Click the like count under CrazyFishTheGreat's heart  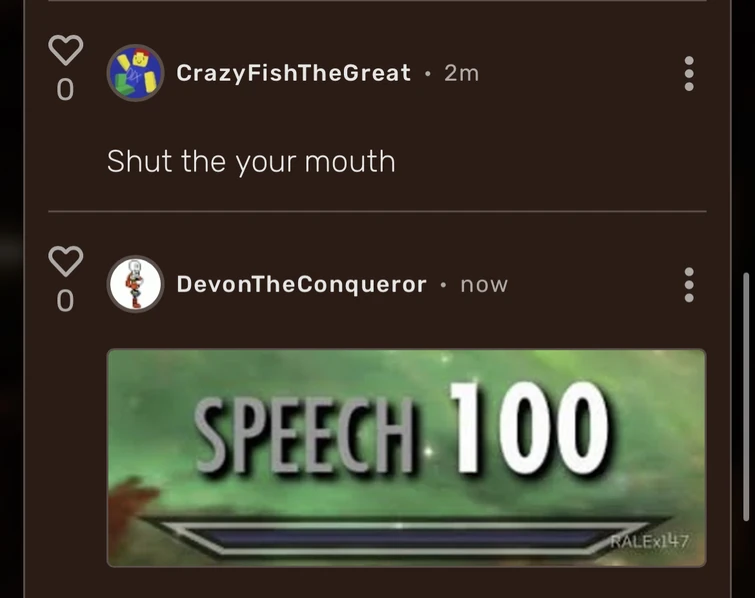point(65,90)
